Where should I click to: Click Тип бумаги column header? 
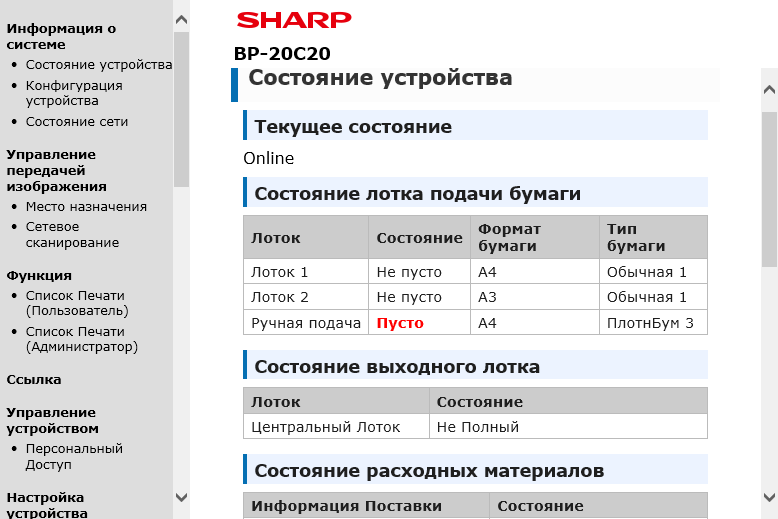coord(653,237)
